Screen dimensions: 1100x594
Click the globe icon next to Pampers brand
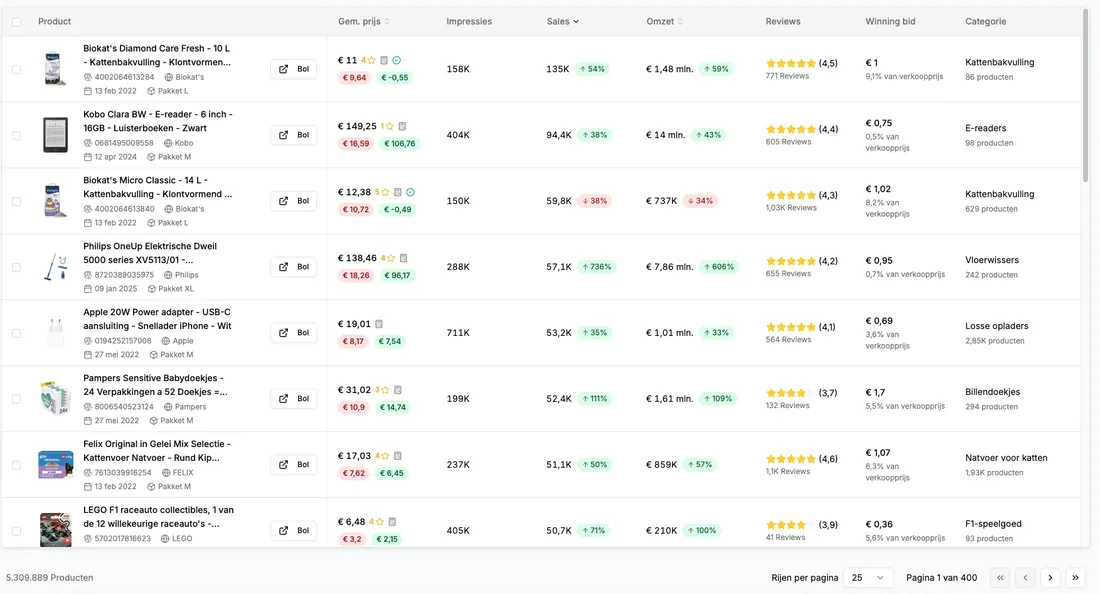pos(168,407)
